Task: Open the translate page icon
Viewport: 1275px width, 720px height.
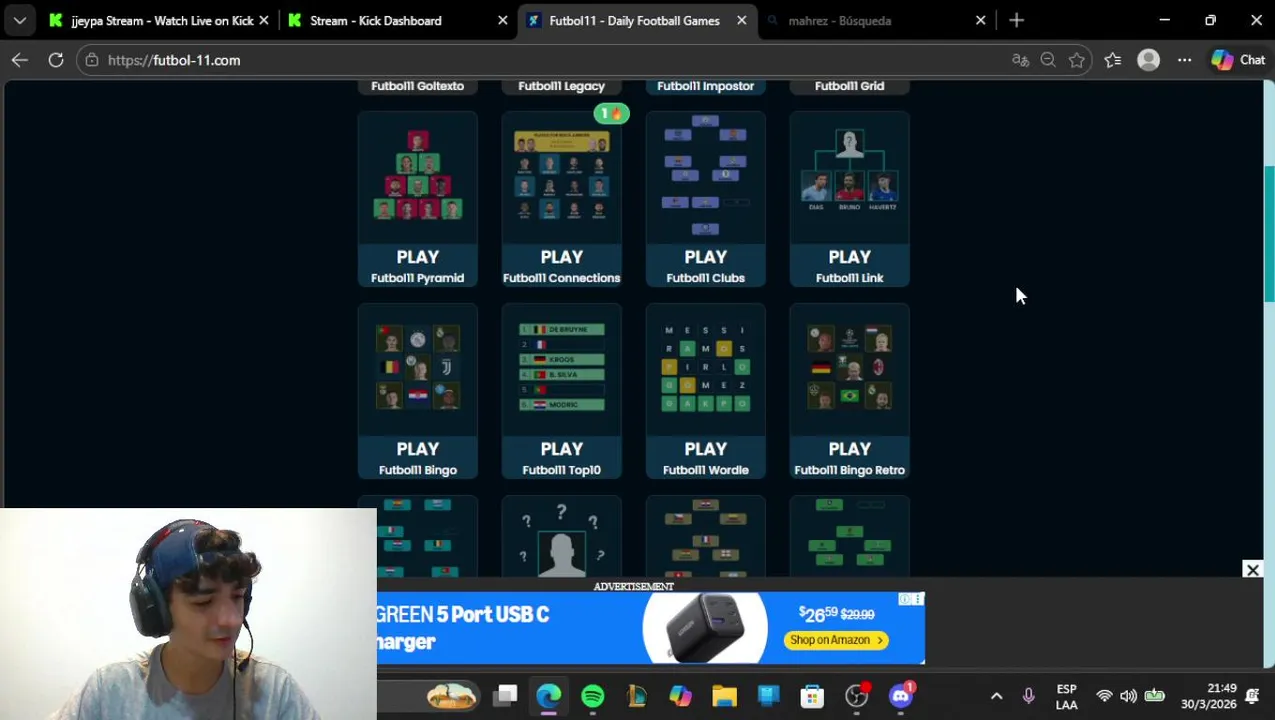Action: [1020, 60]
